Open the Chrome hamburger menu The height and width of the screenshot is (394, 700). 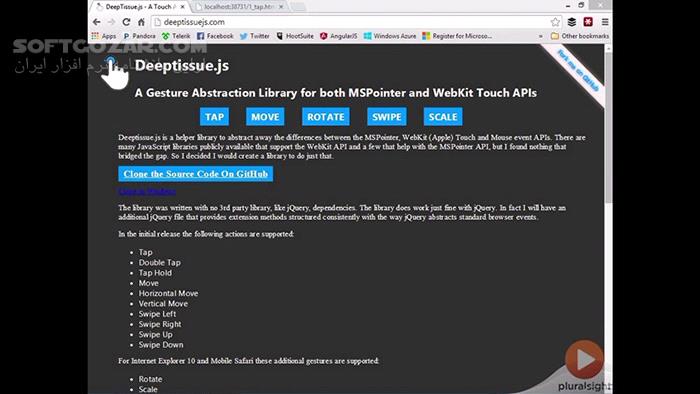(605, 22)
